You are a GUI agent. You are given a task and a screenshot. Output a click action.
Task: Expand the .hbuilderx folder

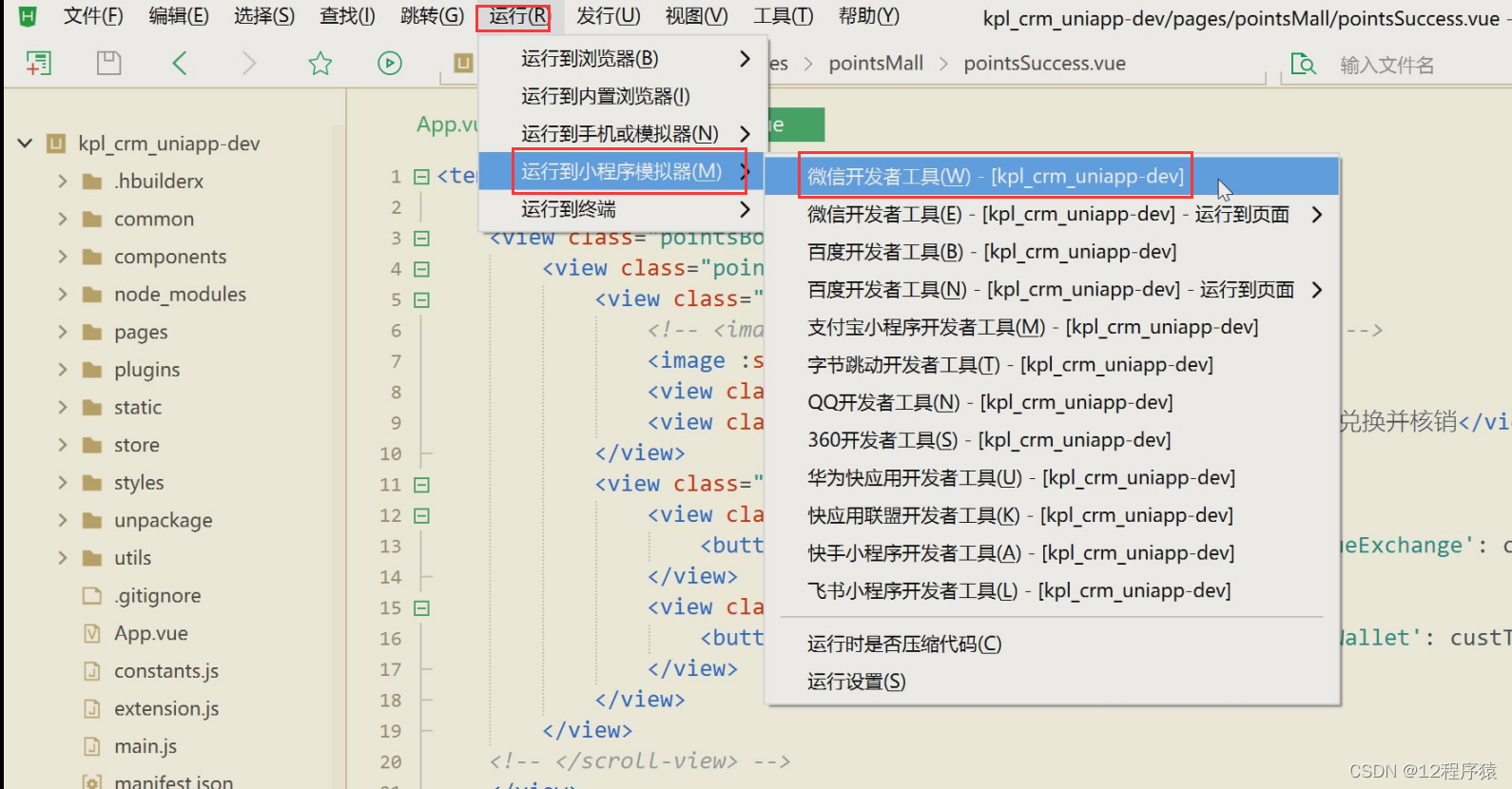tap(63, 181)
